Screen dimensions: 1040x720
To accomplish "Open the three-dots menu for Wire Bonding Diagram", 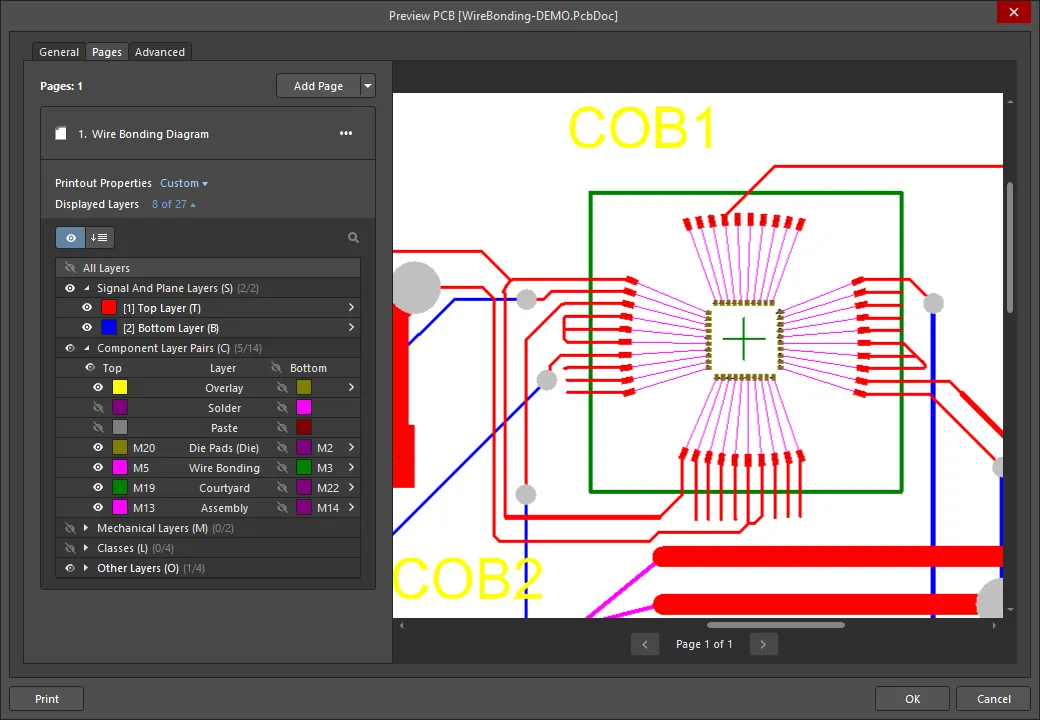I will [x=346, y=134].
